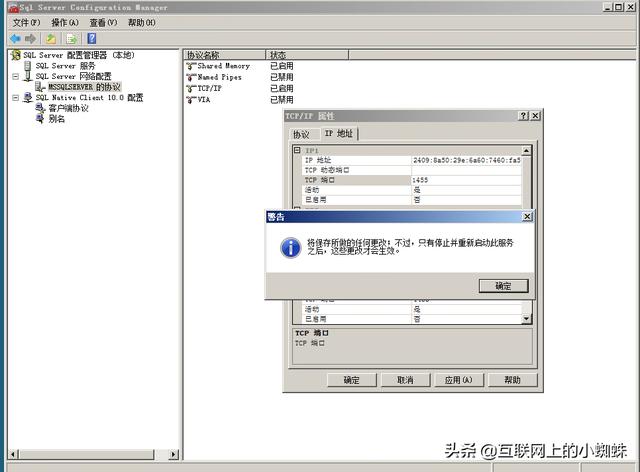Click 已启用 status of Shared Memory

(x=282, y=66)
